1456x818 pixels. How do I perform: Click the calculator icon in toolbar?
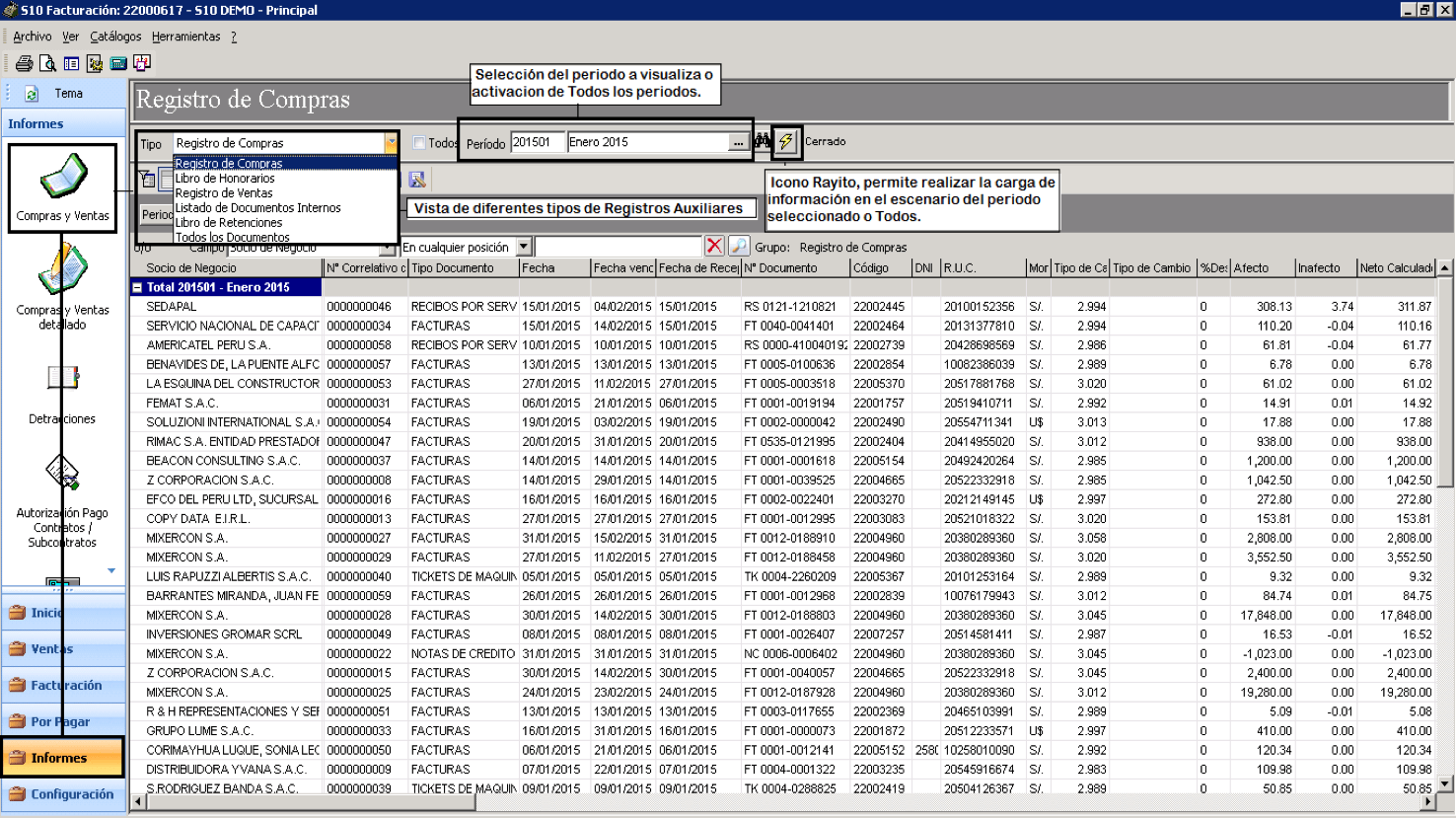coord(118,63)
